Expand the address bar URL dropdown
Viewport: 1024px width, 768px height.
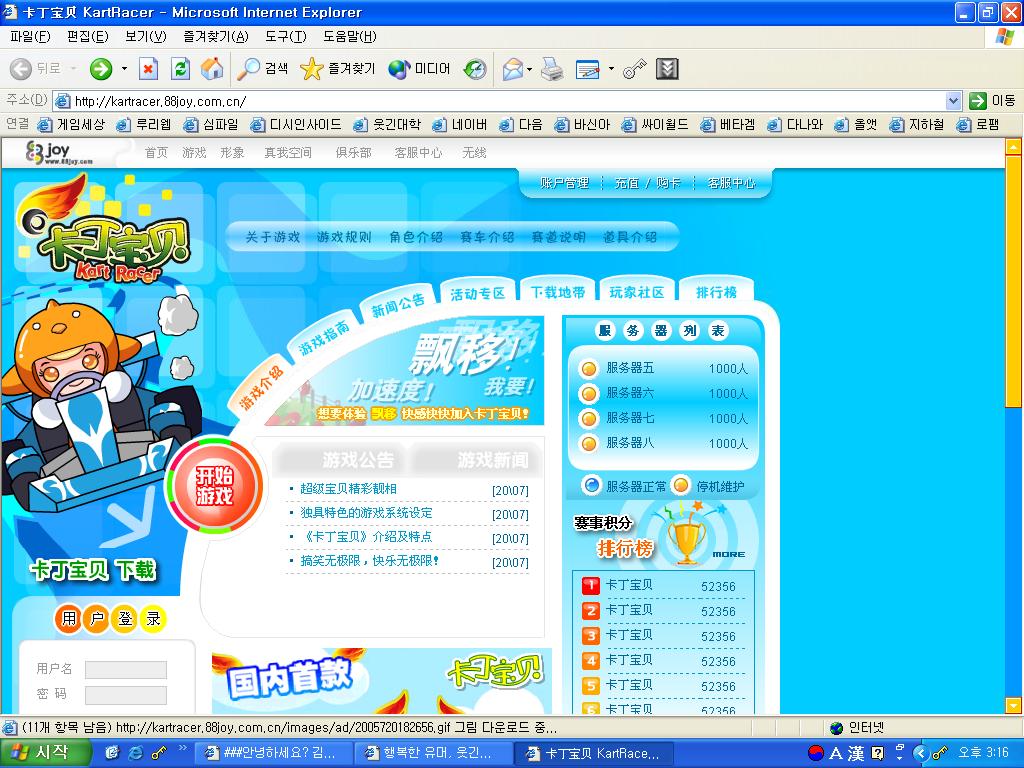tap(953, 101)
